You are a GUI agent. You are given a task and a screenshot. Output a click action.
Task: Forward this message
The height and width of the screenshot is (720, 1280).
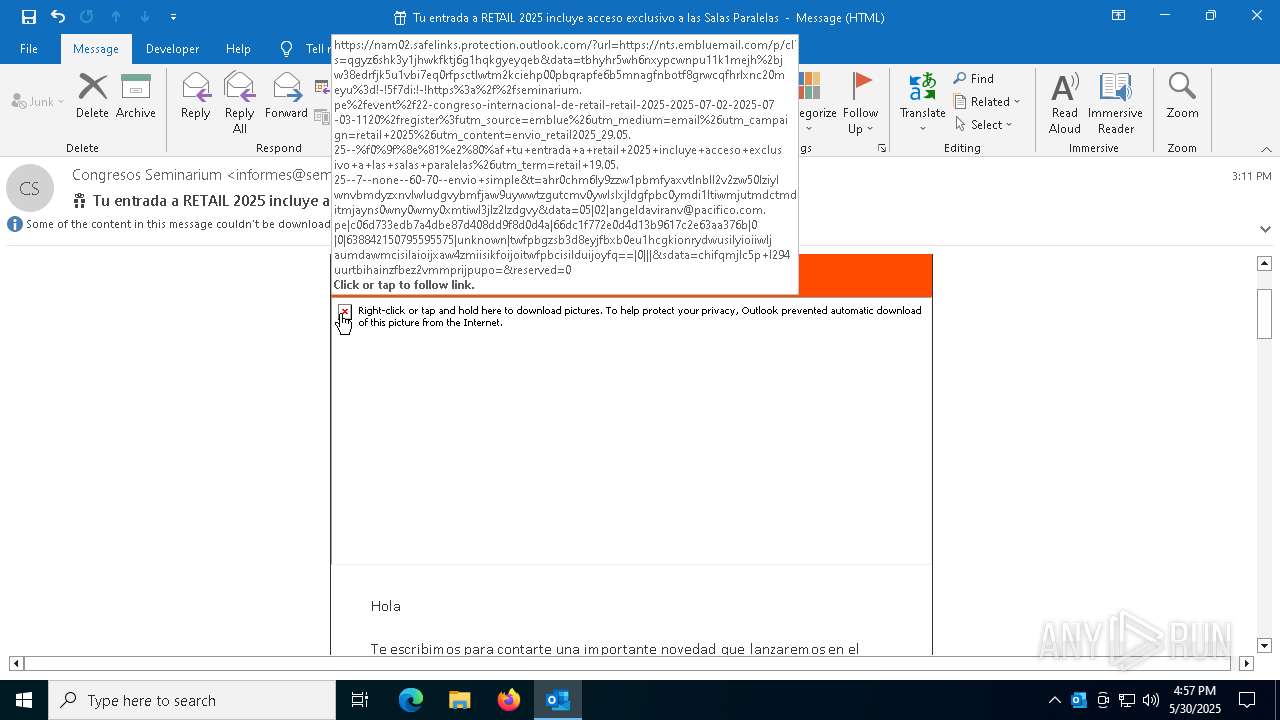[x=286, y=96]
